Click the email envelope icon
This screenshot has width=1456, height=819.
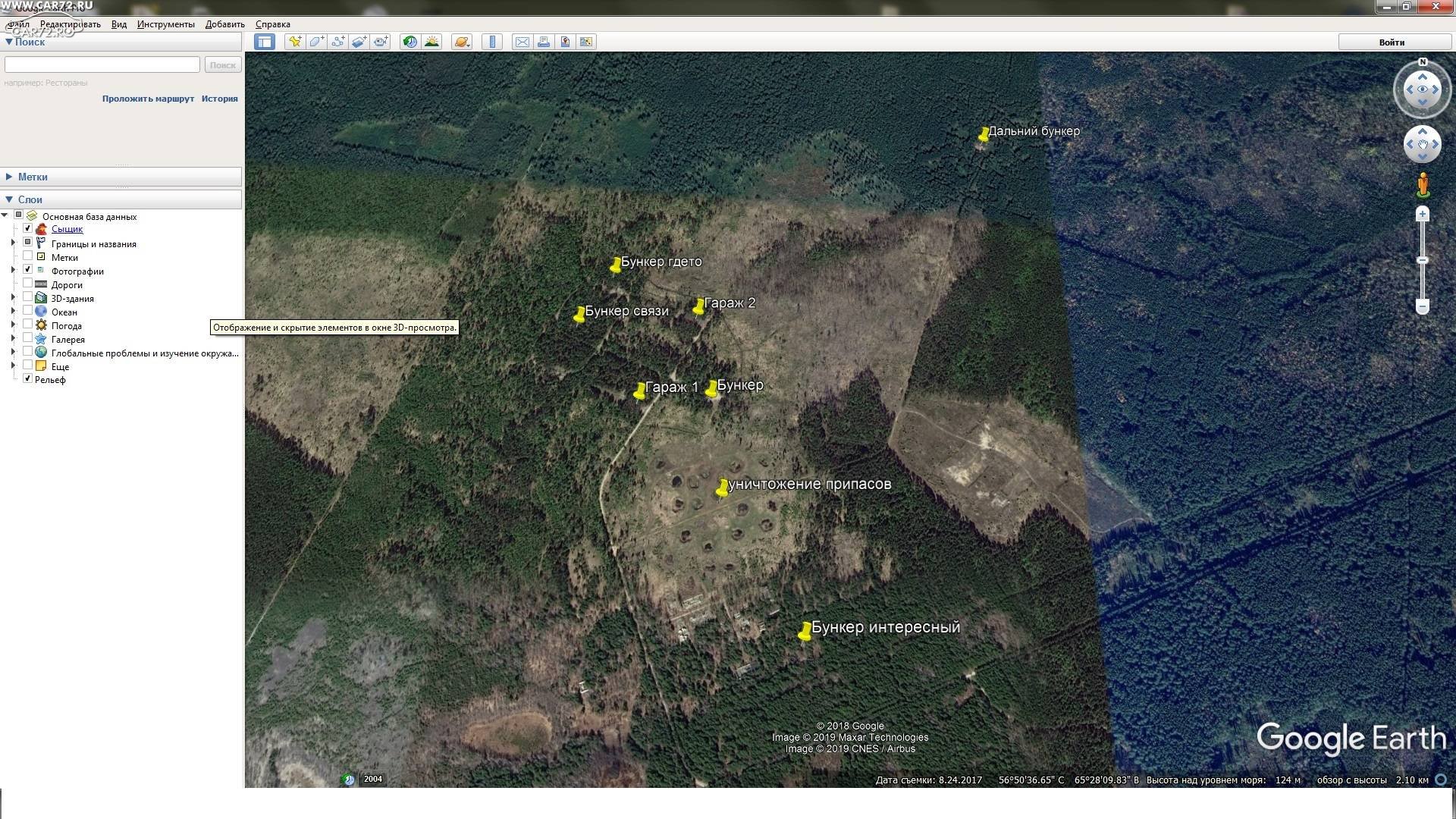tap(522, 42)
